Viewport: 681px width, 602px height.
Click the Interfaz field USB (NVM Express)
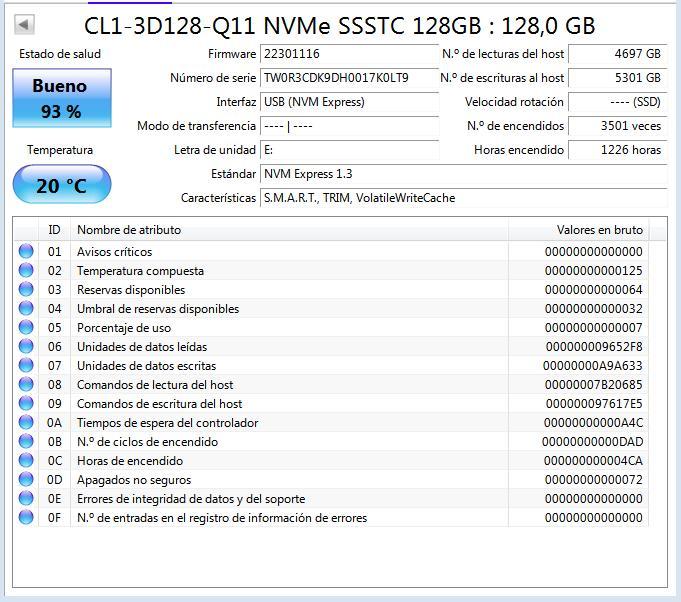point(349,102)
